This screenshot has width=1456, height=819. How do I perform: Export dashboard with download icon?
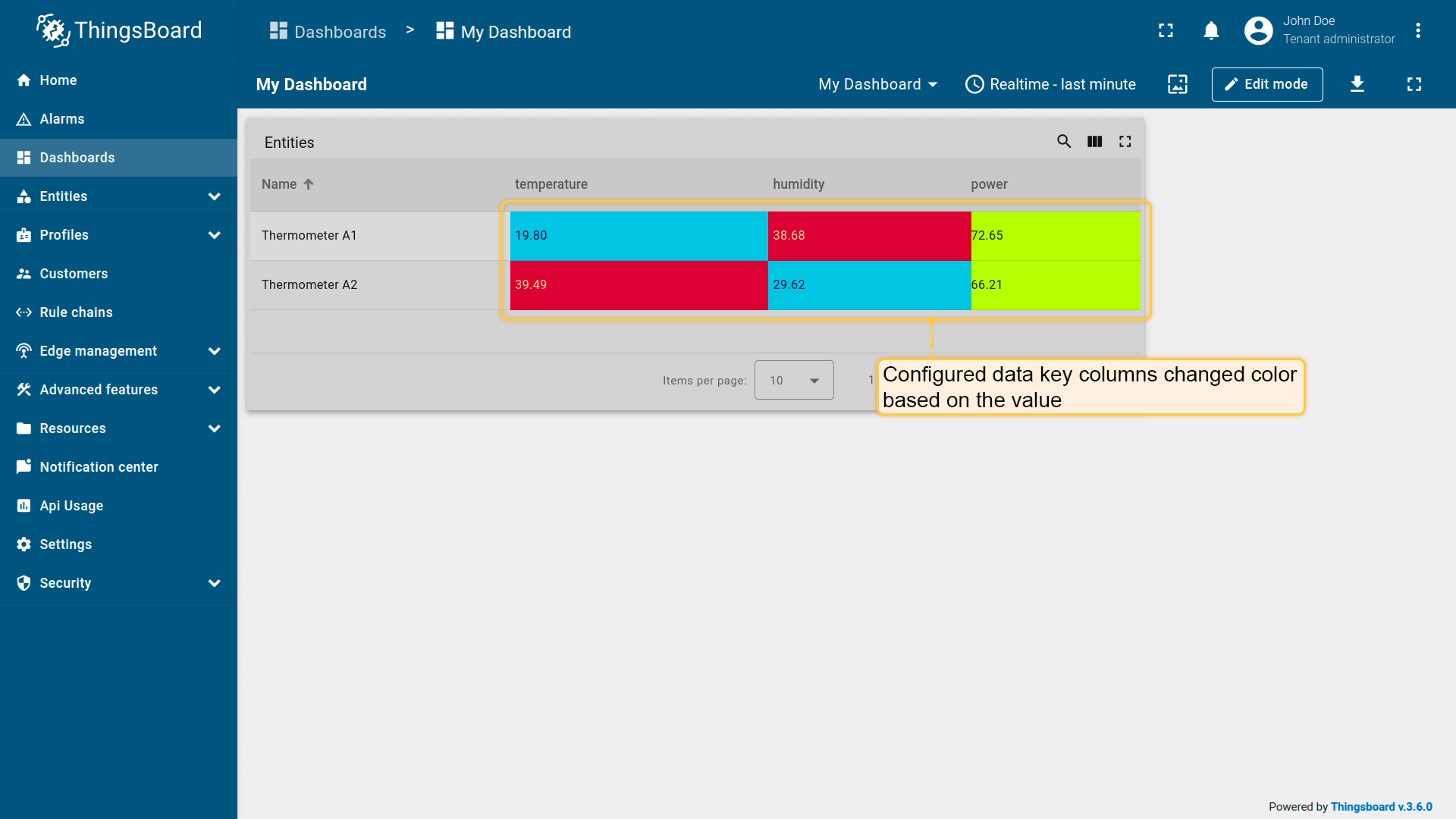point(1357,84)
